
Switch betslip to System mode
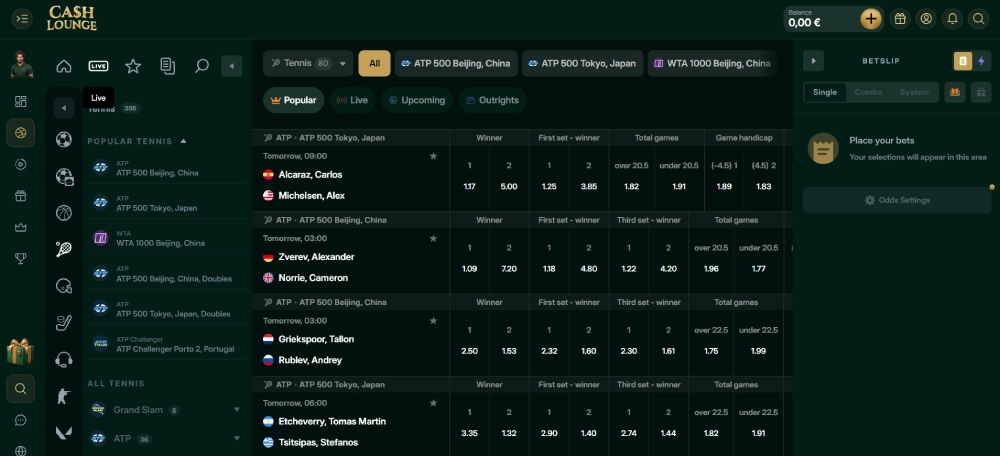click(x=914, y=92)
